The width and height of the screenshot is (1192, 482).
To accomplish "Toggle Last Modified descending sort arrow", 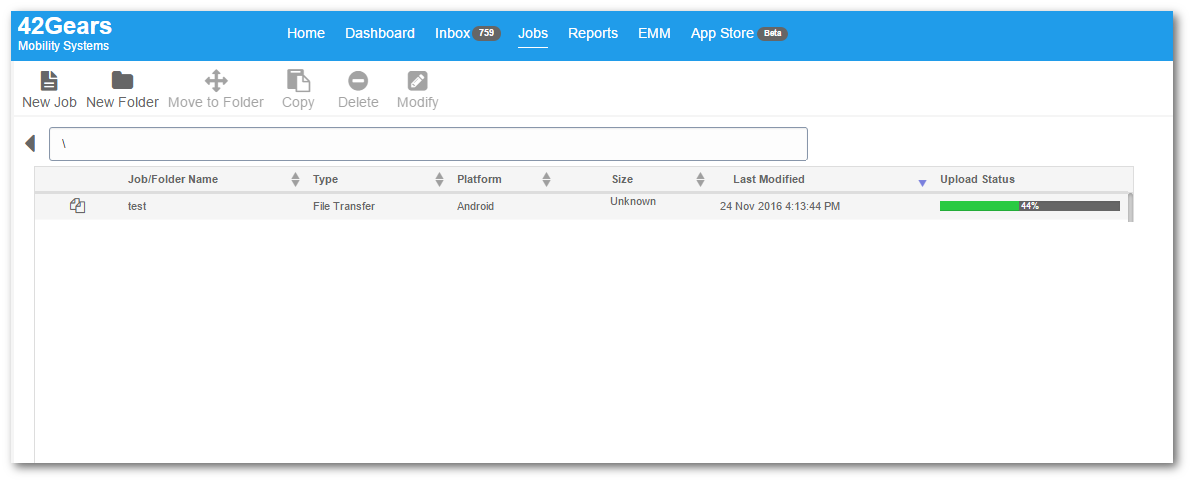I will click(922, 183).
